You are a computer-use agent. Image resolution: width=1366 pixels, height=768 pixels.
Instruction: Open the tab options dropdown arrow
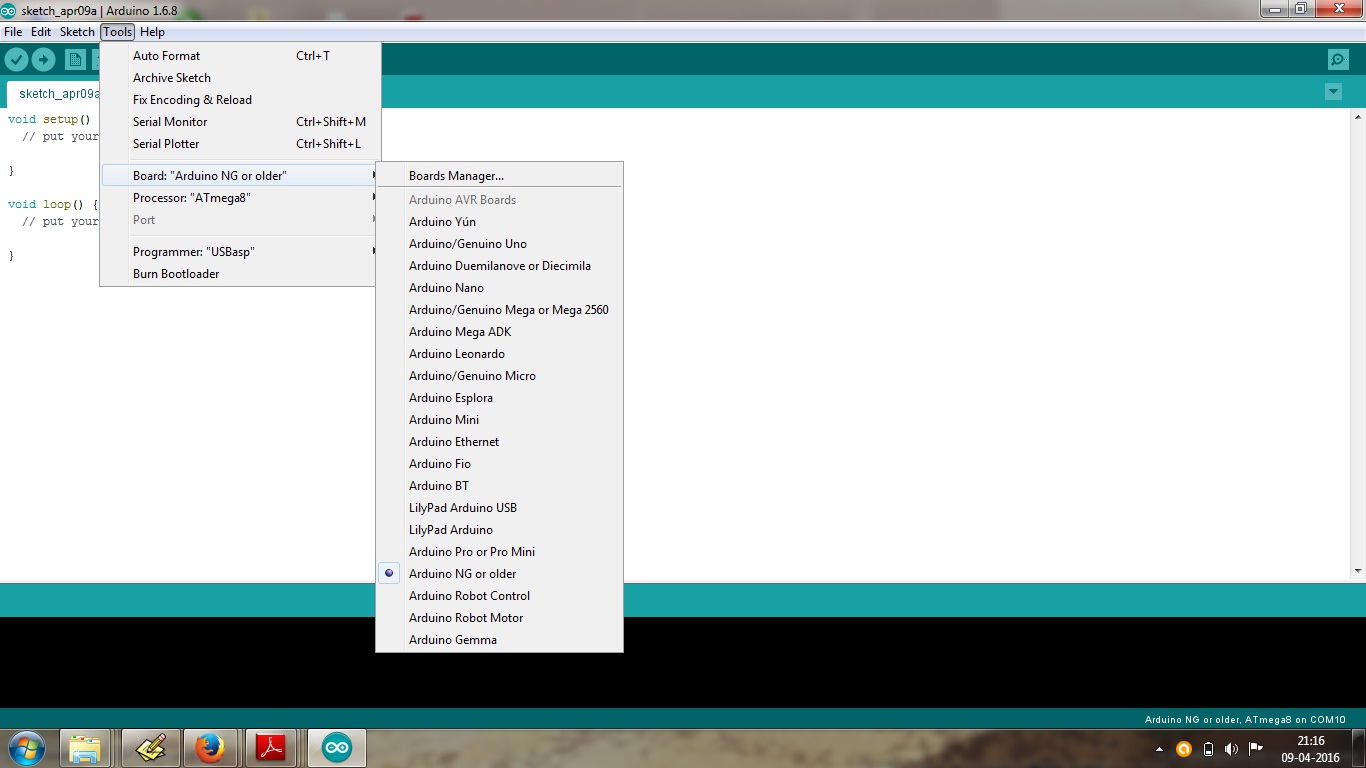click(1333, 91)
